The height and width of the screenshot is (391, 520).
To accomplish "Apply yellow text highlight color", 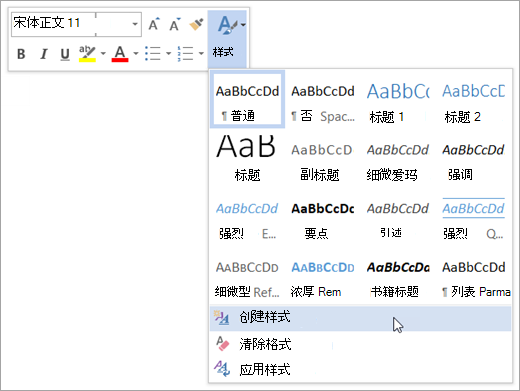I will (87, 54).
